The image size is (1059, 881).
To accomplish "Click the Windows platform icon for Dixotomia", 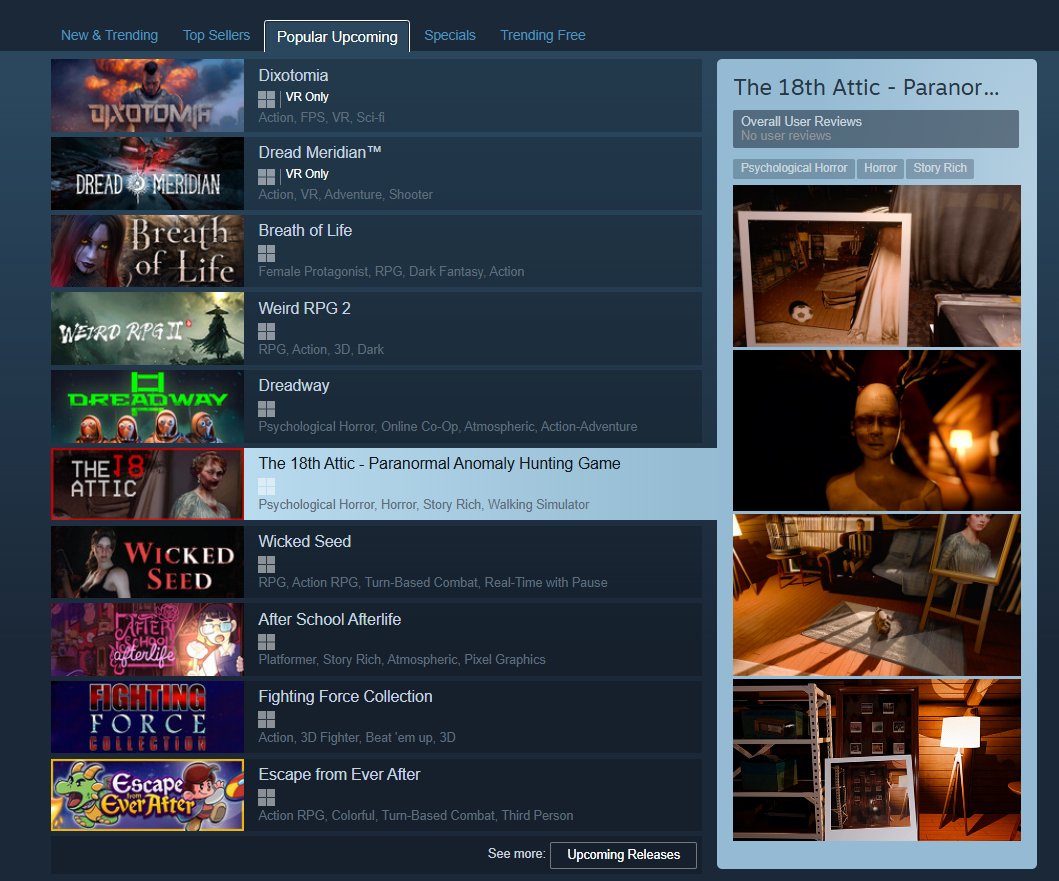I will pos(266,99).
